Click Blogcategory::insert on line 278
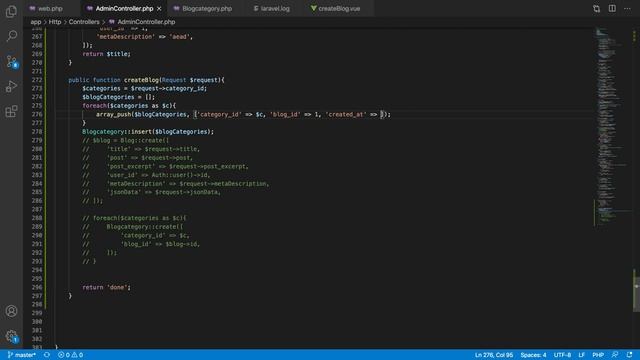 (x=148, y=131)
